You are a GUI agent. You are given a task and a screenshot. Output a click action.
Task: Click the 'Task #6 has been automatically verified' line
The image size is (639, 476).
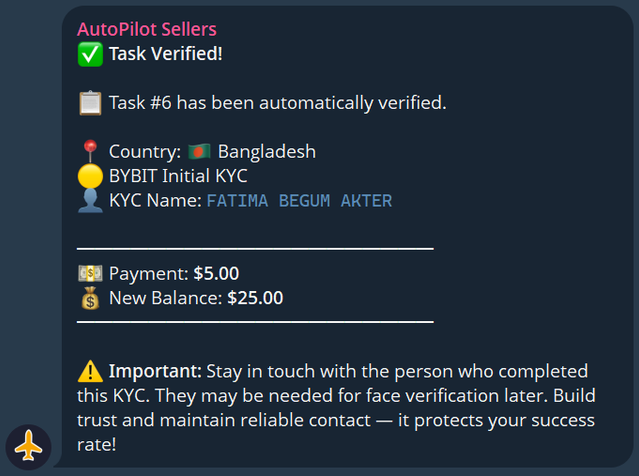(277, 103)
